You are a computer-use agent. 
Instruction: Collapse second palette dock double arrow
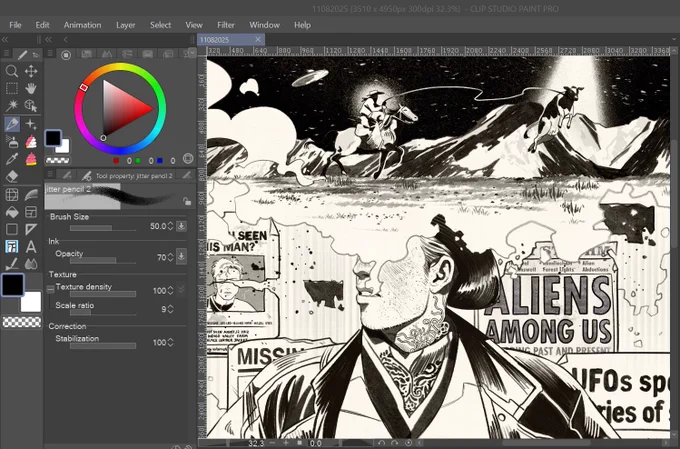(48, 39)
